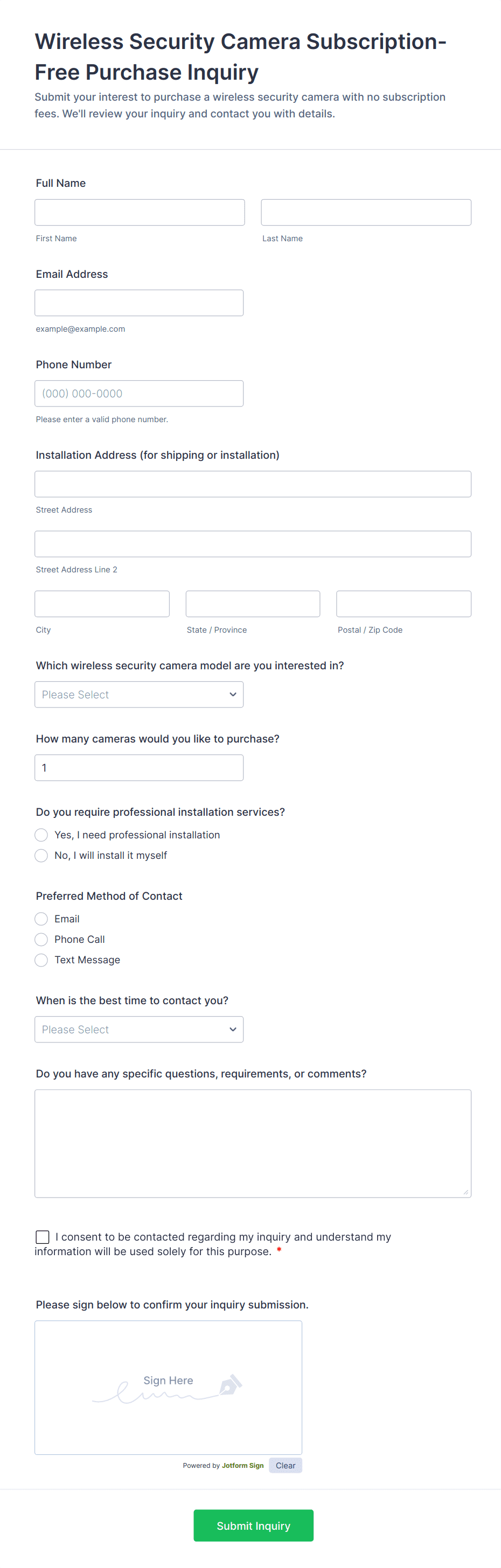The width and height of the screenshot is (501, 1568).
Task: Choose Phone Call contact option
Action: pyautogui.click(x=41, y=940)
